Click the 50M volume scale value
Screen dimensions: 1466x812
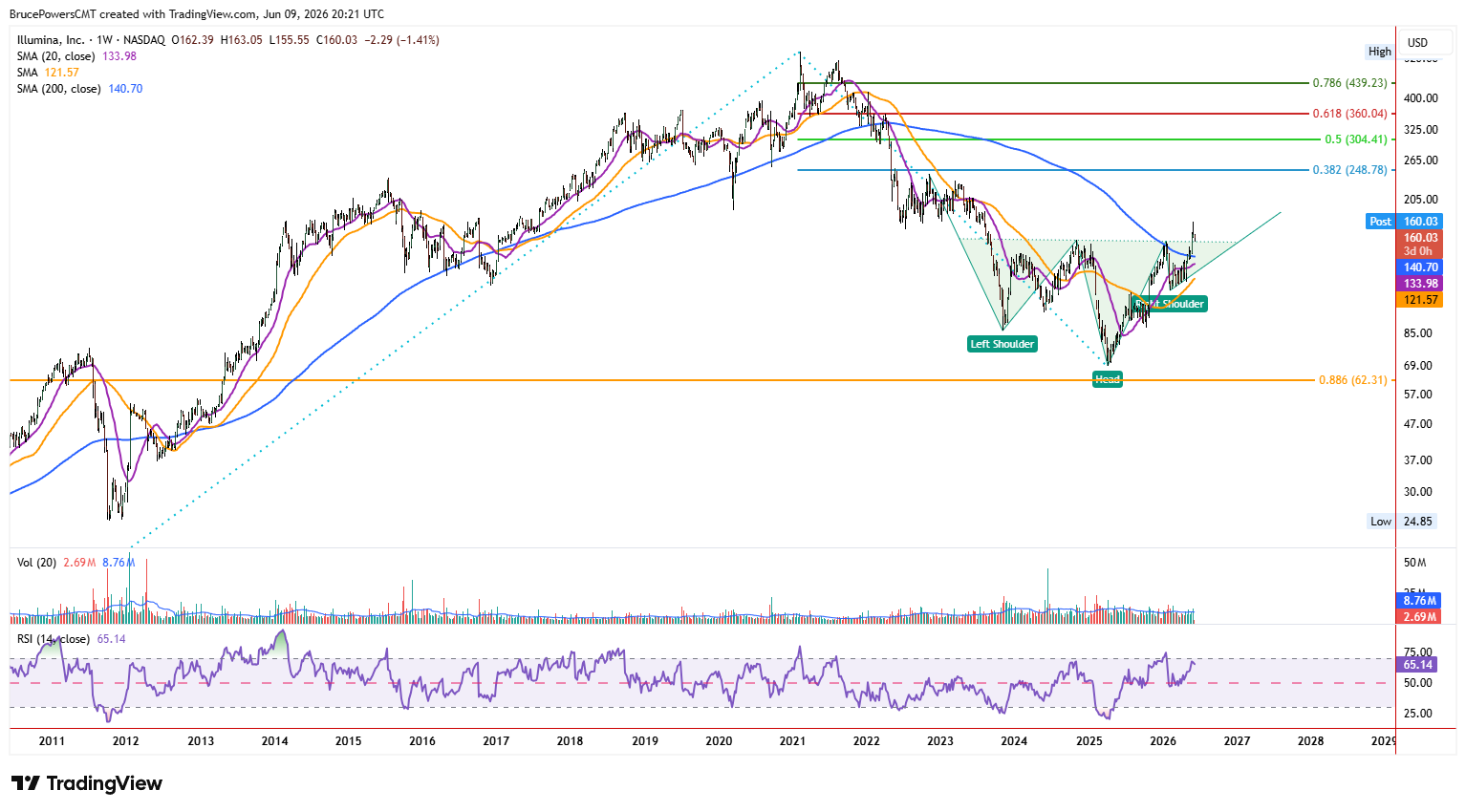coord(1415,563)
